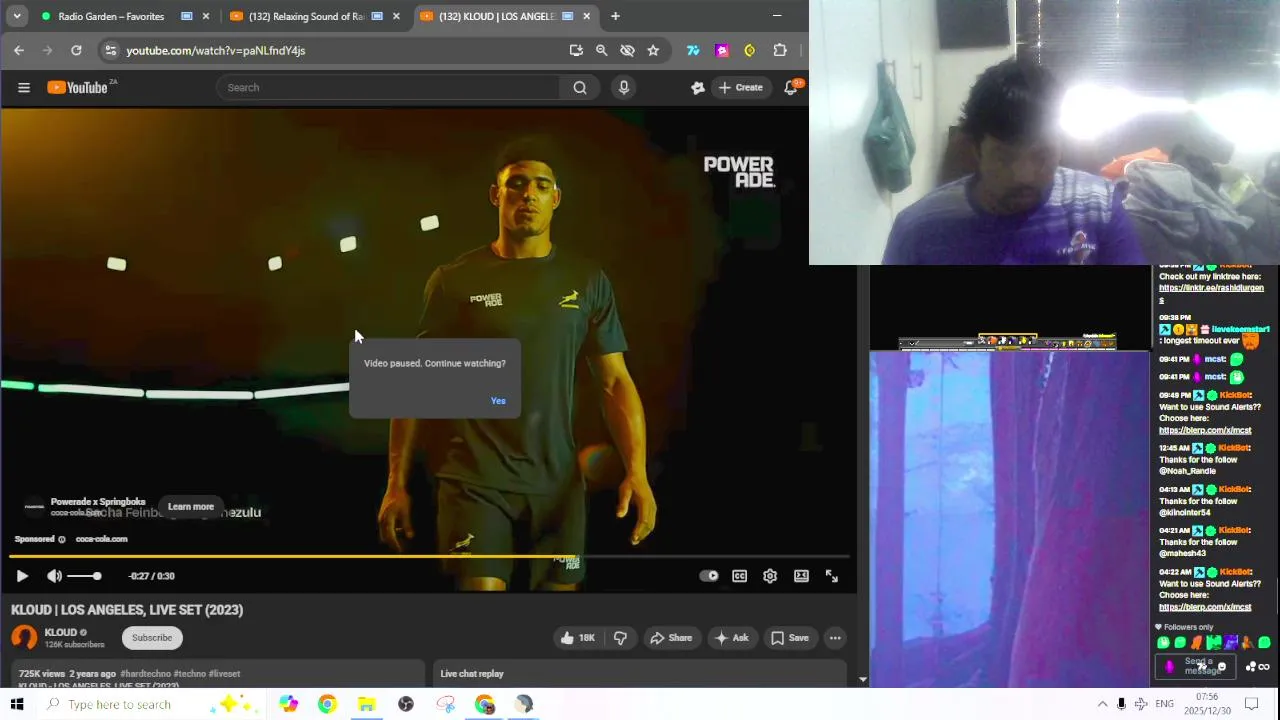Start voice search with the microphone icon
1280x720 pixels.
pos(624,88)
